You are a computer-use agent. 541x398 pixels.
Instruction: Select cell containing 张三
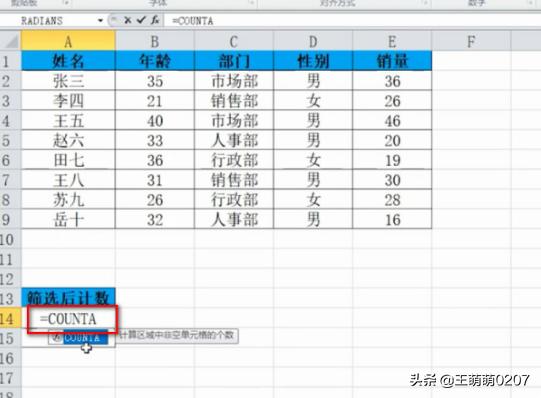coord(68,81)
